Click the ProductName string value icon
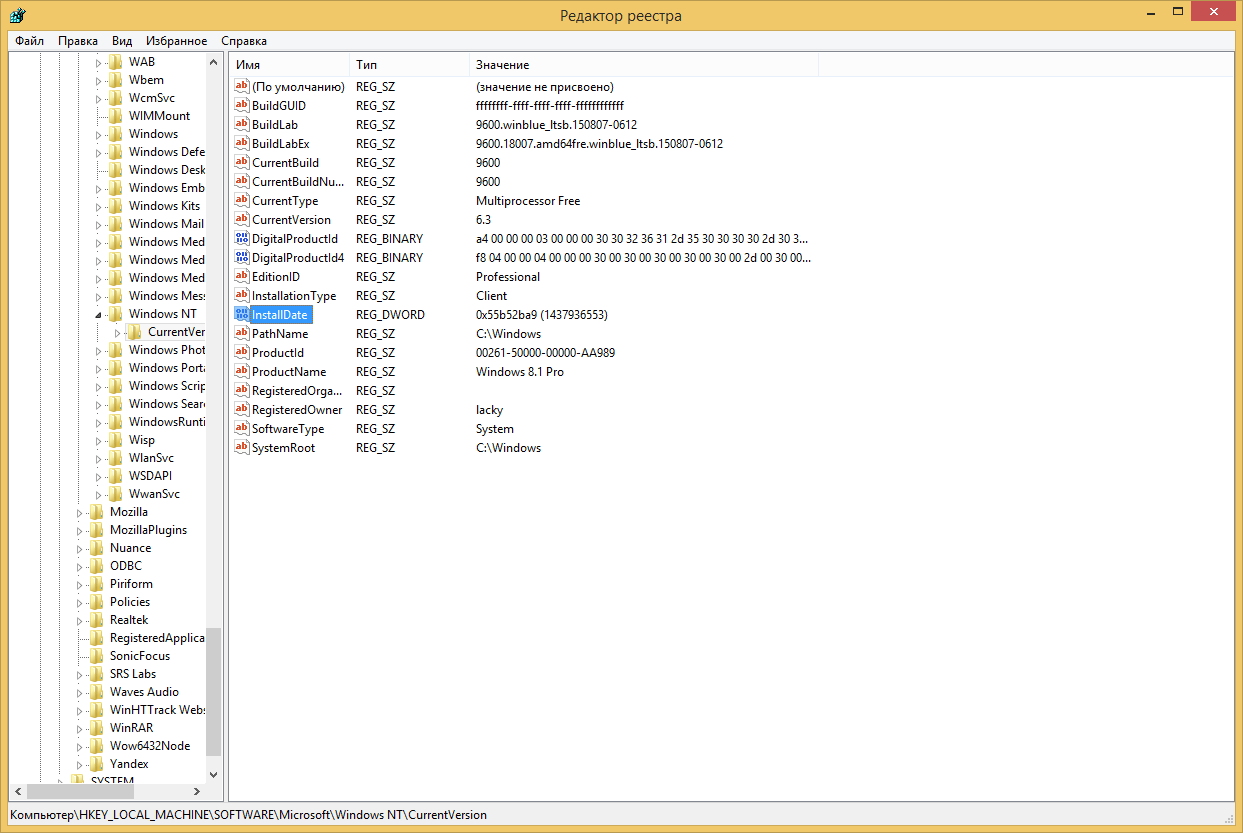Image resolution: width=1243 pixels, height=833 pixels. [241, 371]
